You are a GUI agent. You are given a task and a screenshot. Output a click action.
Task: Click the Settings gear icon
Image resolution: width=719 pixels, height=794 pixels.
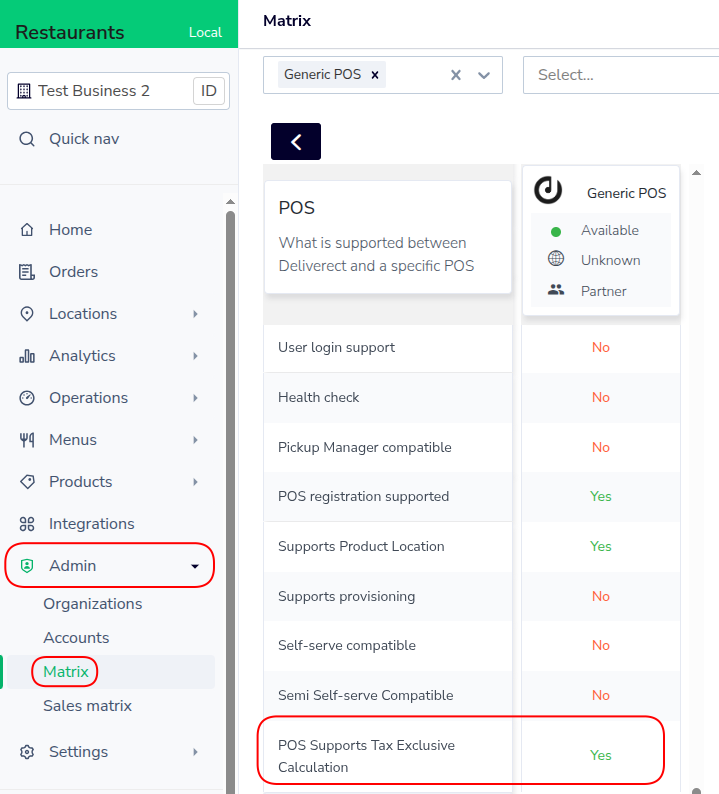[x=27, y=752]
